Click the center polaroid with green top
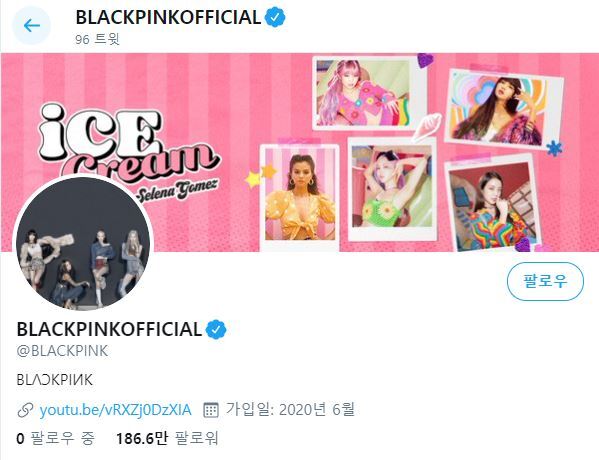Screen dimensions: 599x460 click(392, 189)
